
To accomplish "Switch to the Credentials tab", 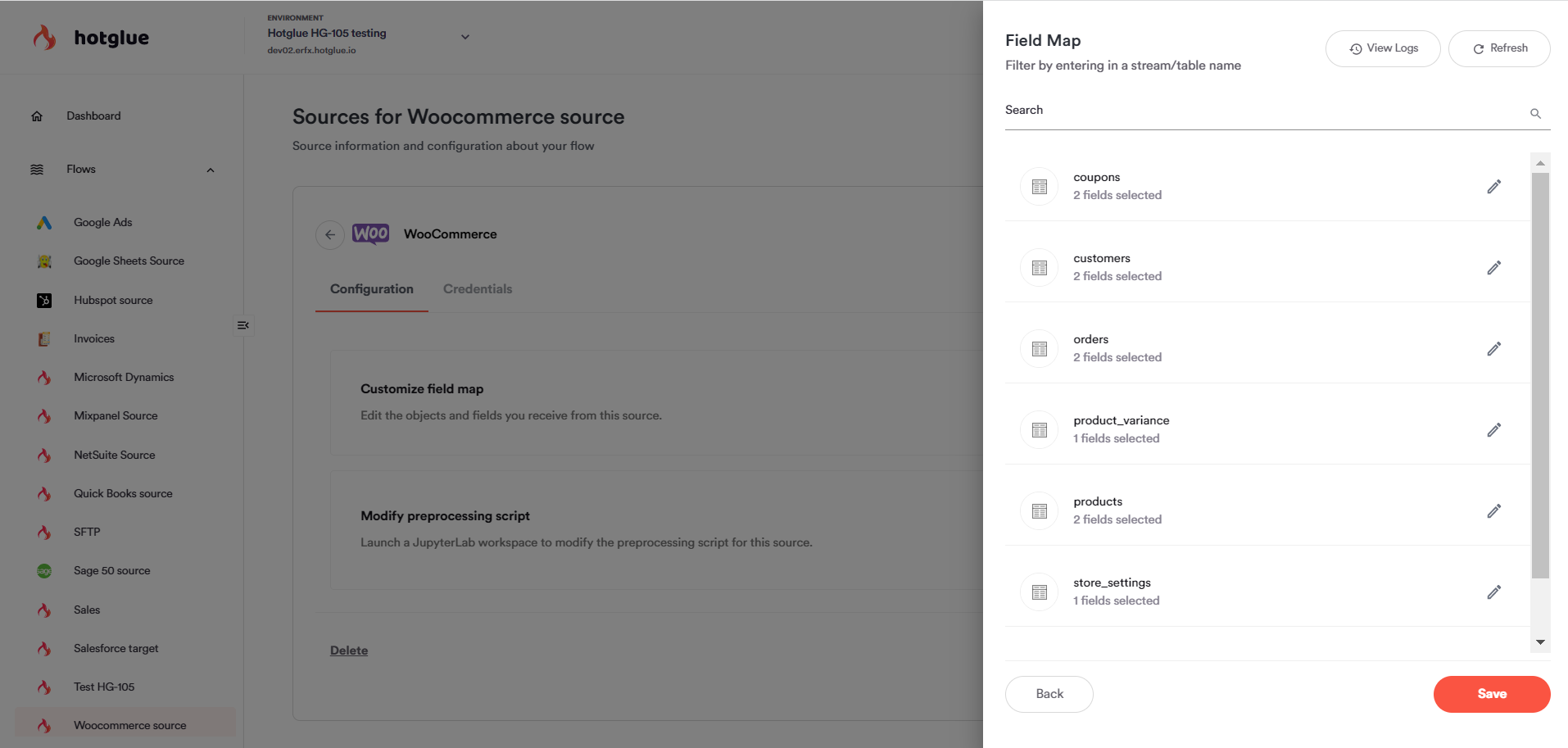I will coord(478,289).
